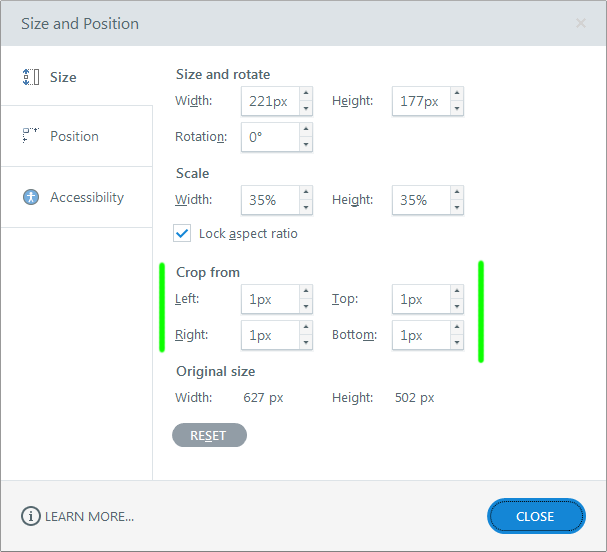Click the Learn More info icon
Image resolution: width=607 pixels, height=552 pixels.
tap(30, 516)
